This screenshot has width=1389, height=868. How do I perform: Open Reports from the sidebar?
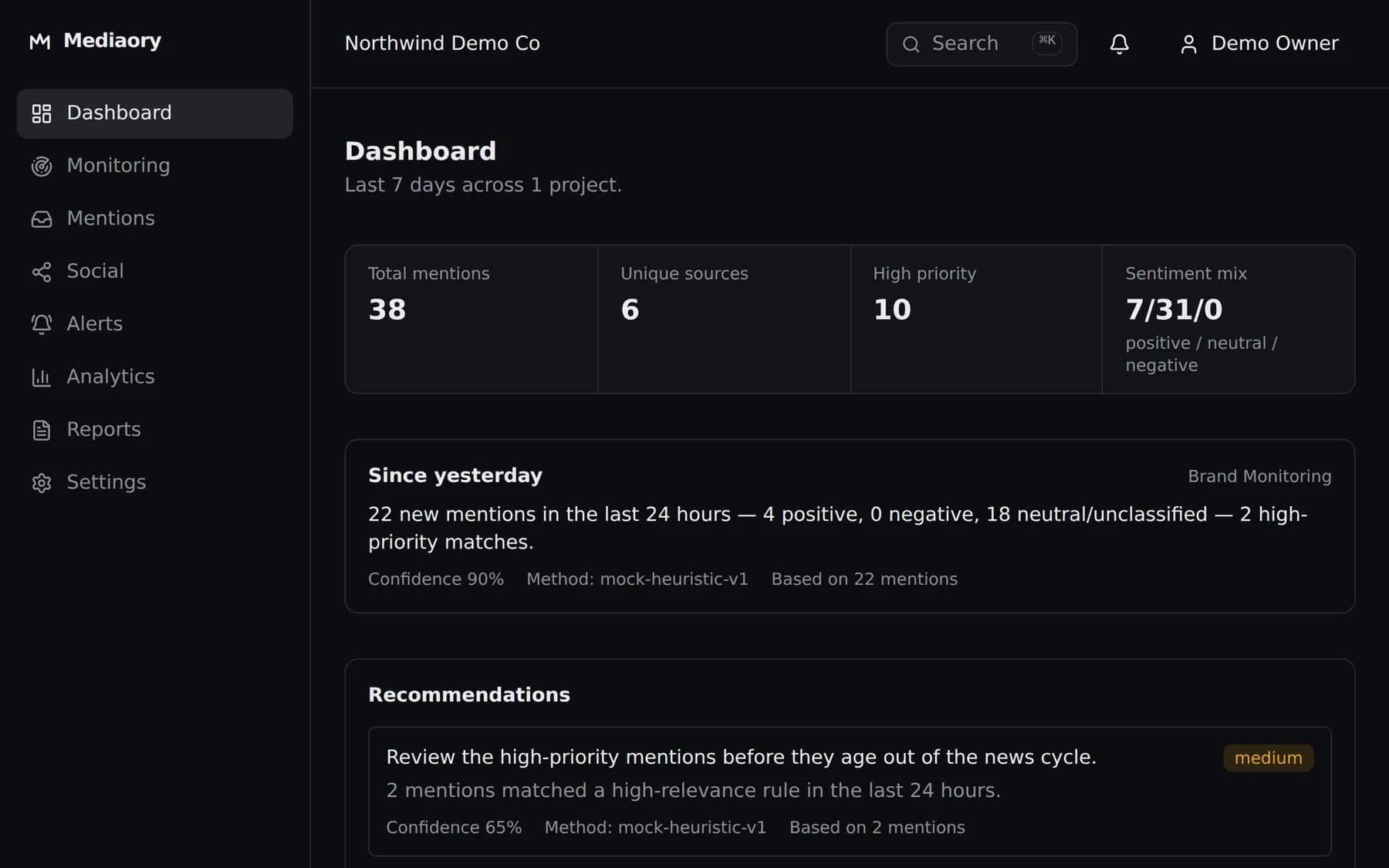tap(154, 429)
